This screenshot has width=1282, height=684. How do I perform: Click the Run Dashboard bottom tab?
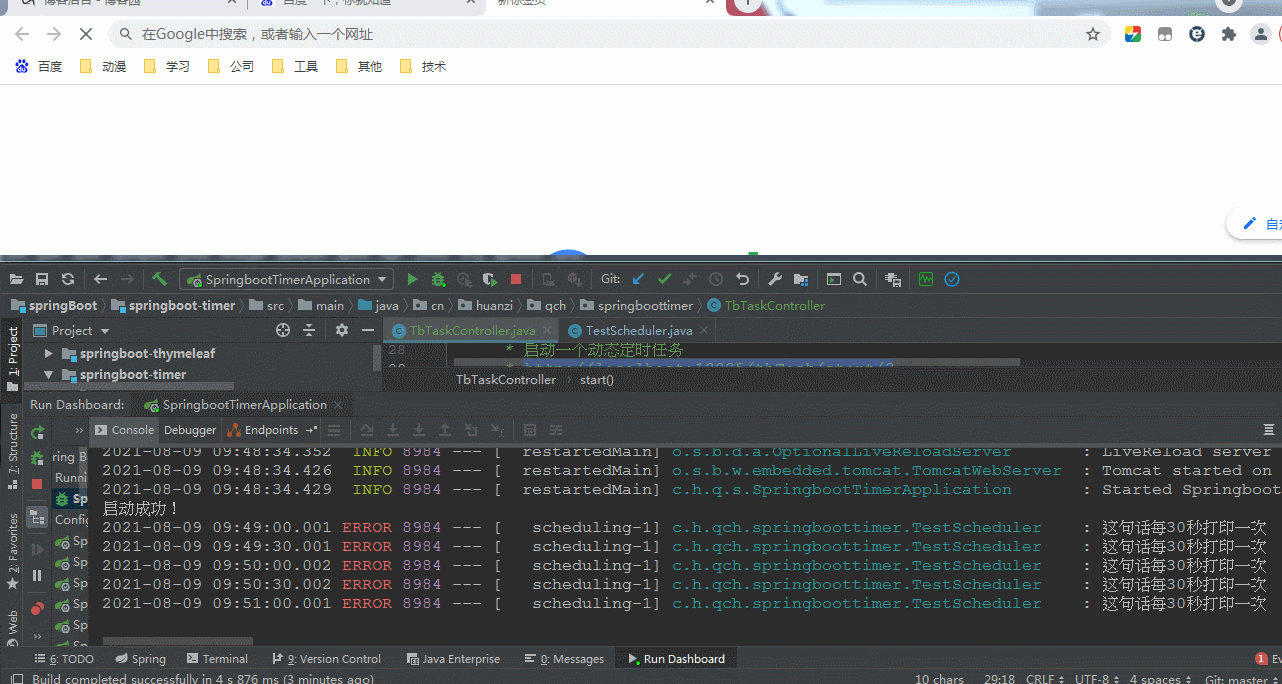(x=676, y=659)
